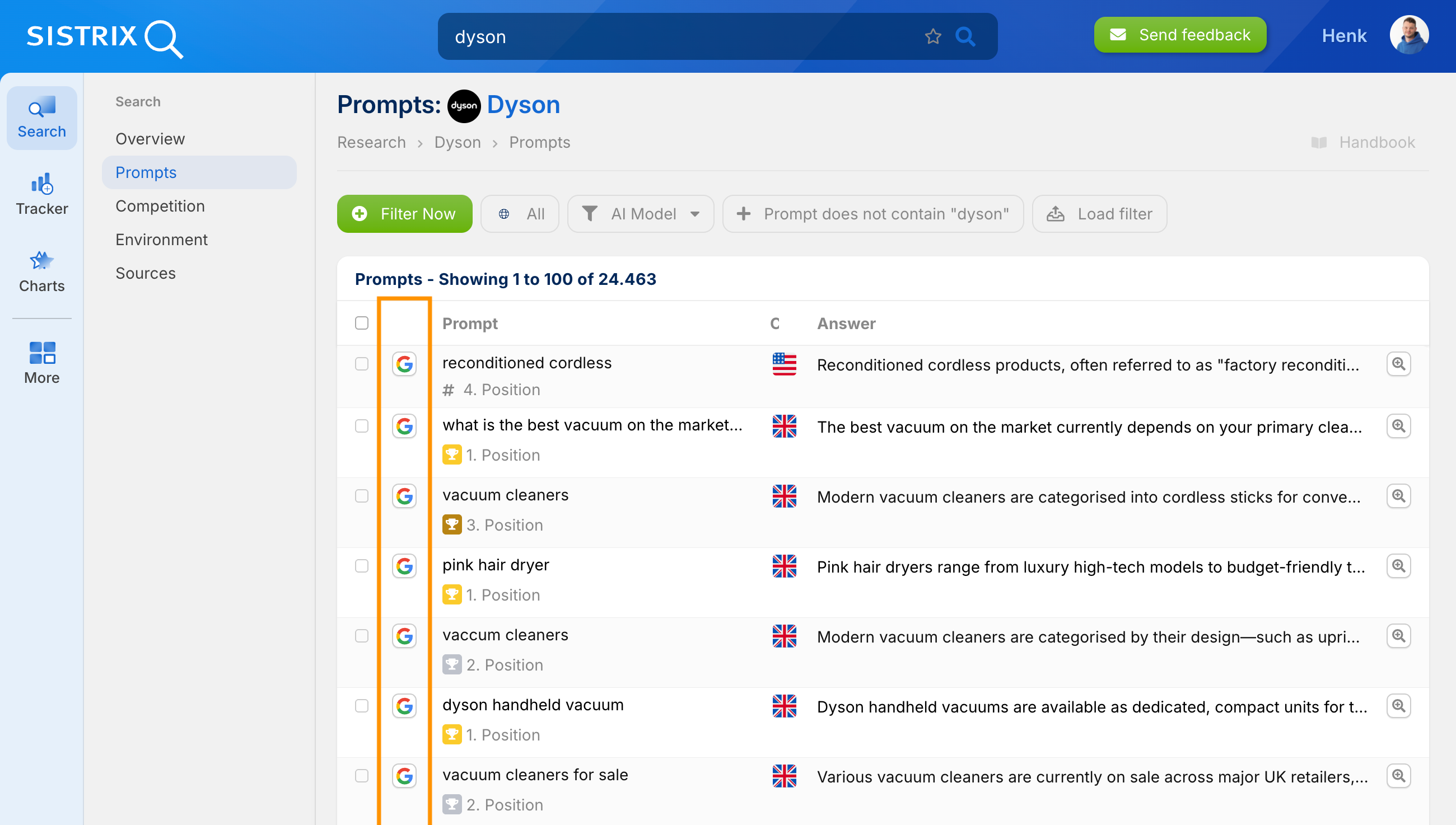Select the Search section in the sidebar
This screenshot has height=825, width=1456.
[x=41, y=118]
